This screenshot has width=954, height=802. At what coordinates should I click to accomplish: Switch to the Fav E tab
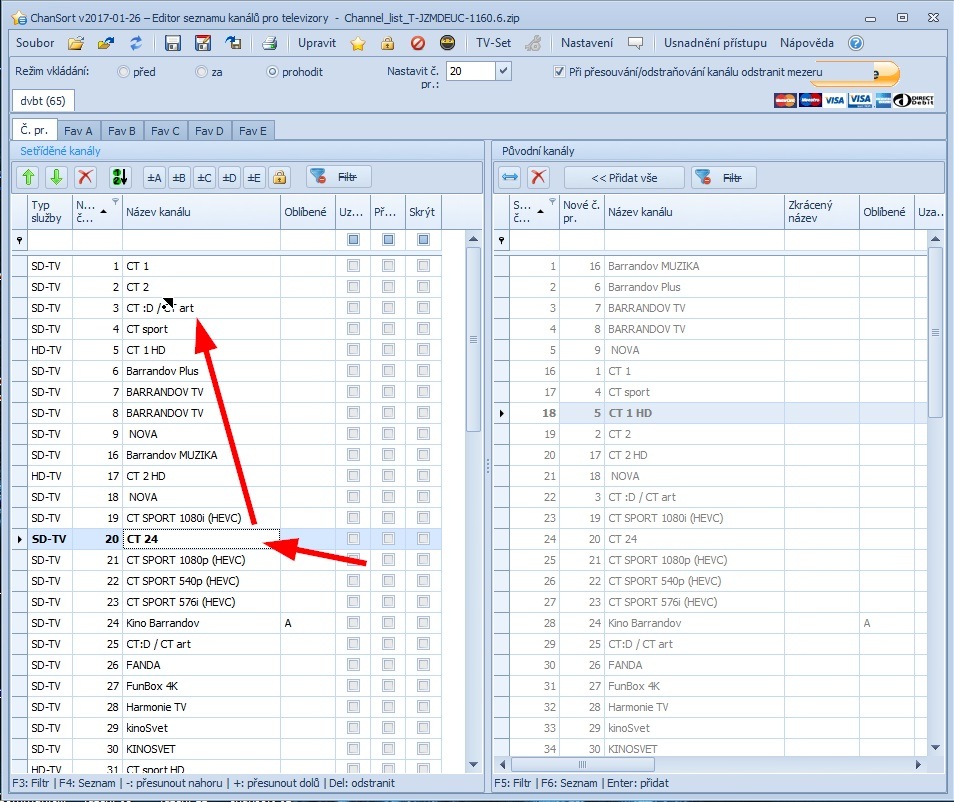[252, 131]
